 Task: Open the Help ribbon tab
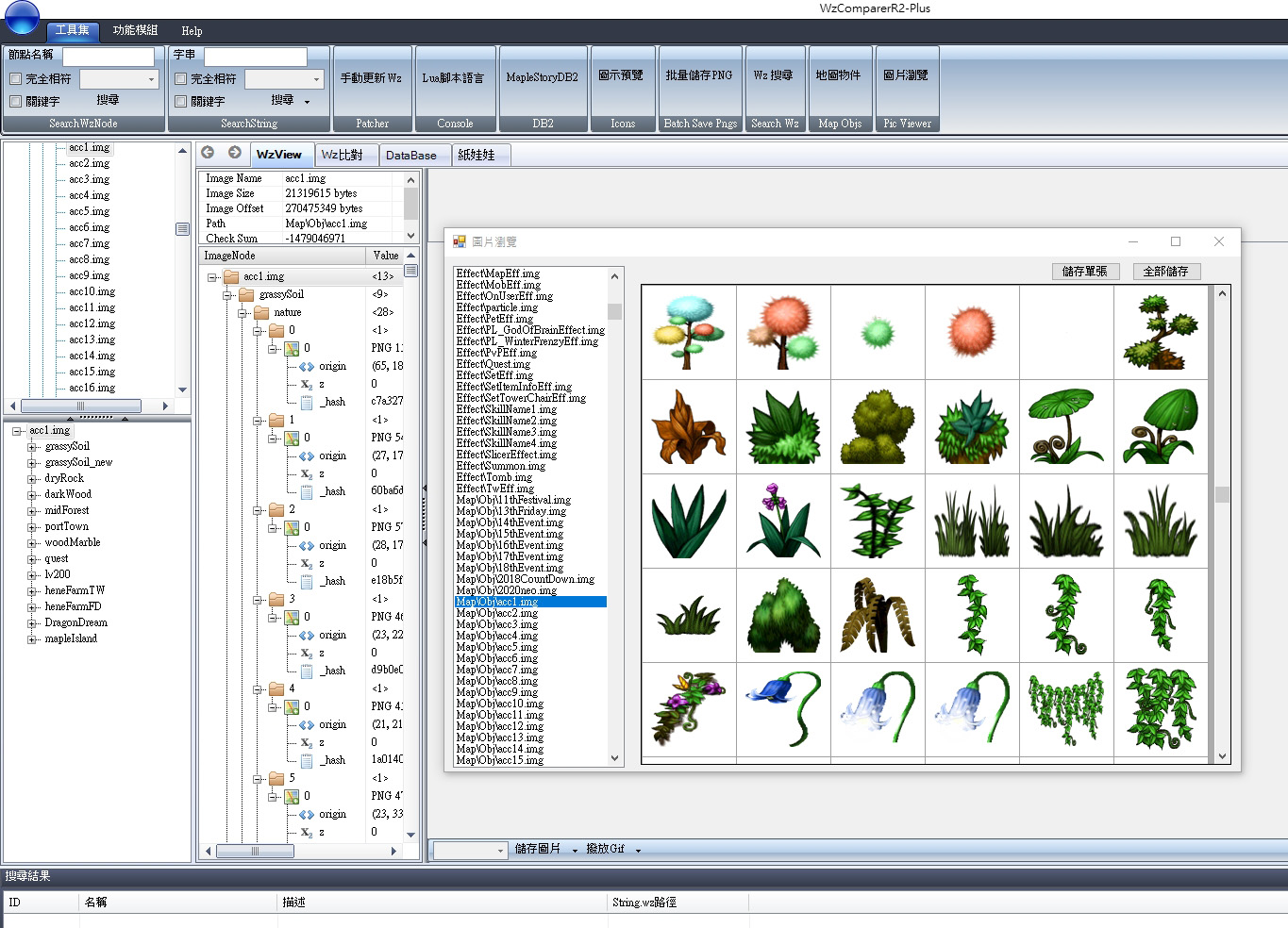coord(192,31)
